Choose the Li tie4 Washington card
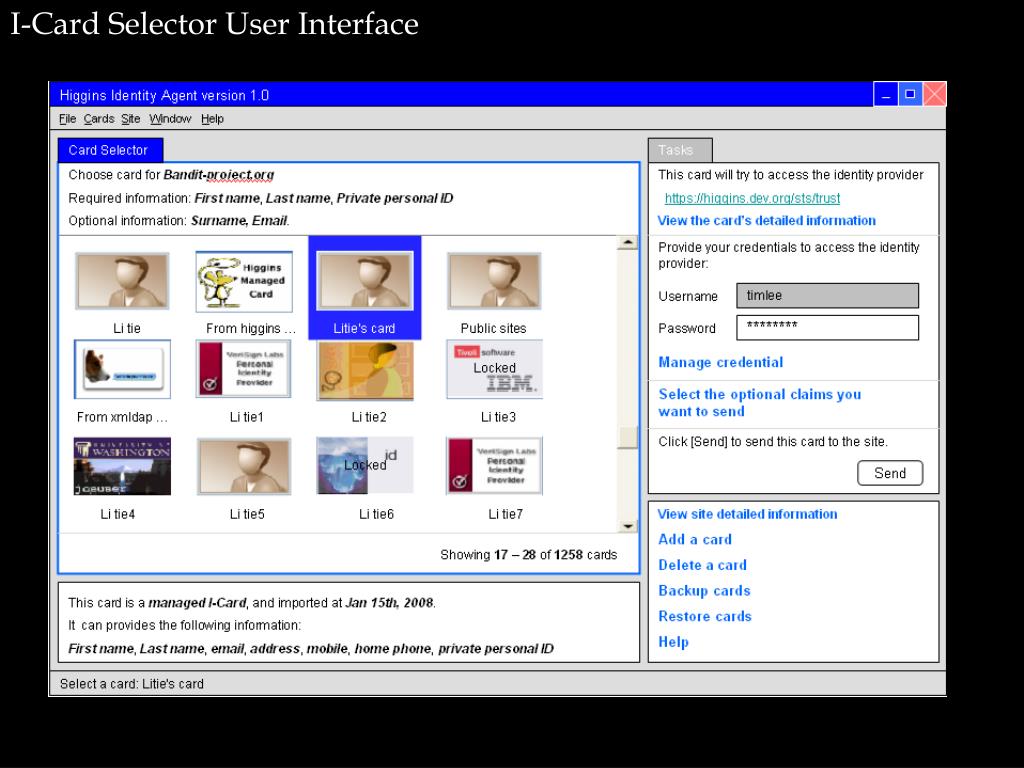Screen dimensions: 1024x768 [122, 466]
